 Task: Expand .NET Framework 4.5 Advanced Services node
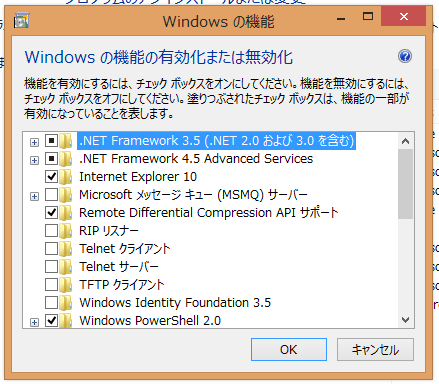pyautogui.click(x=34, y=161)
